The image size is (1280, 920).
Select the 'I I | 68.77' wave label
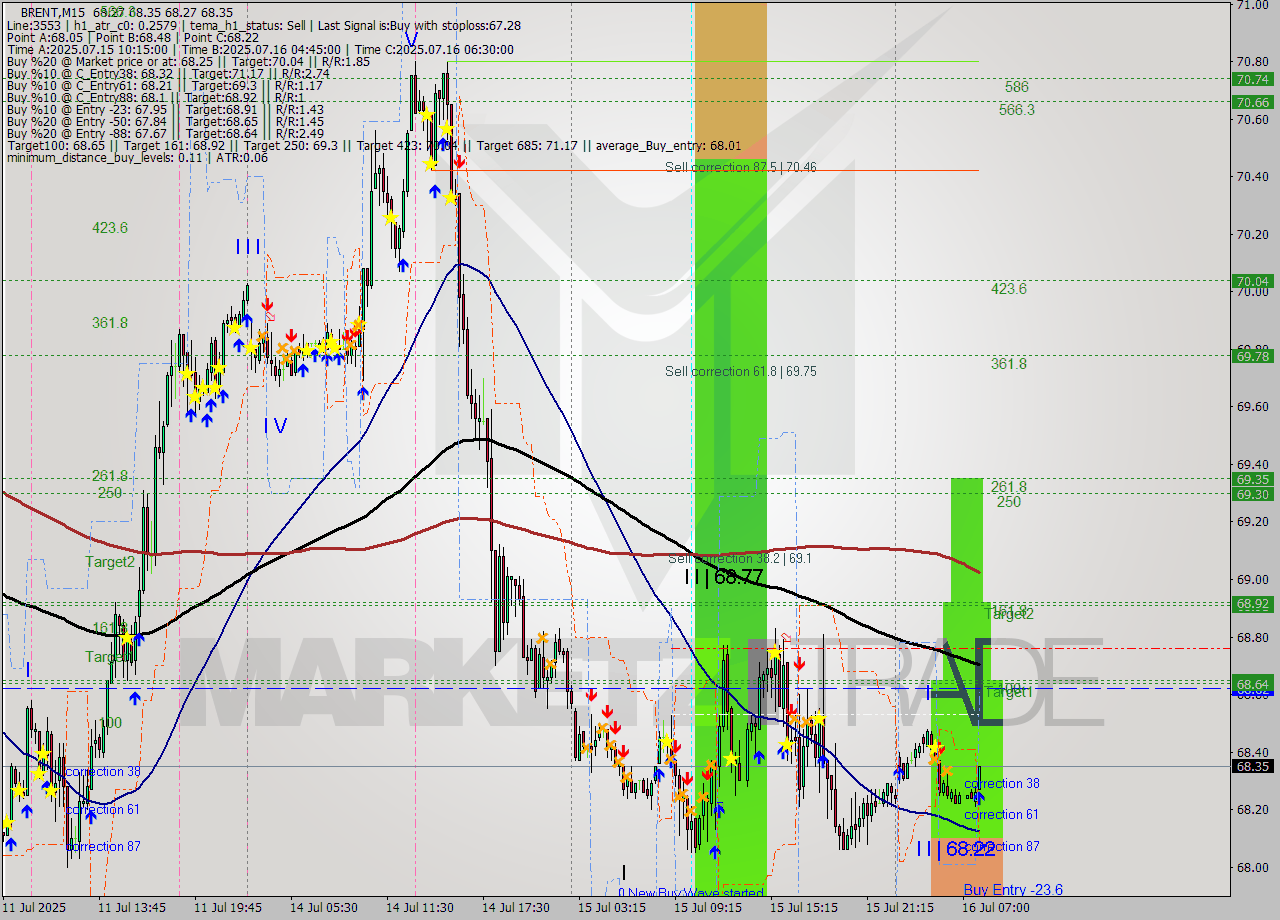tap(724, 577)
